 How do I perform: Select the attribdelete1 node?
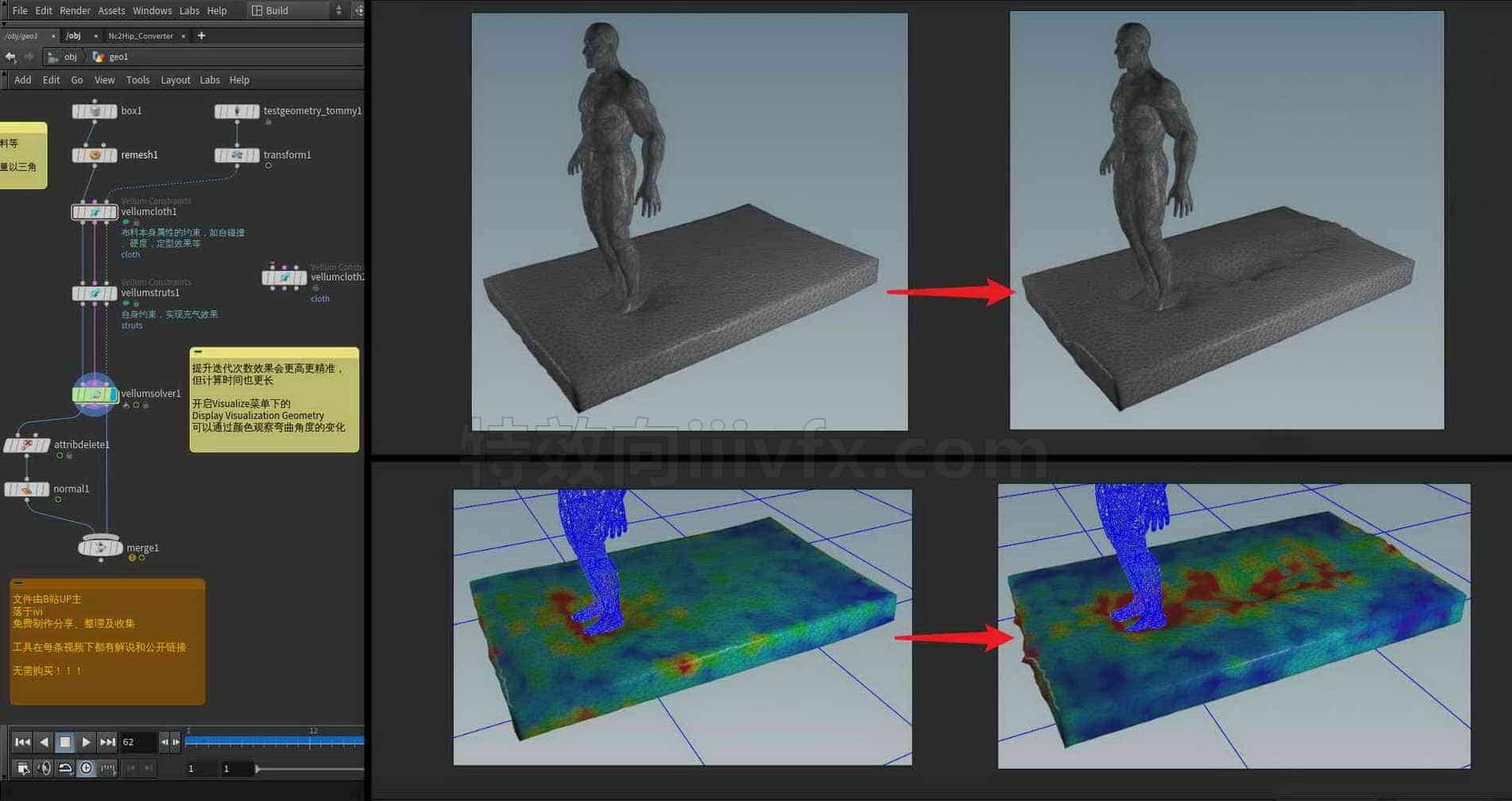tap(27, 445)
